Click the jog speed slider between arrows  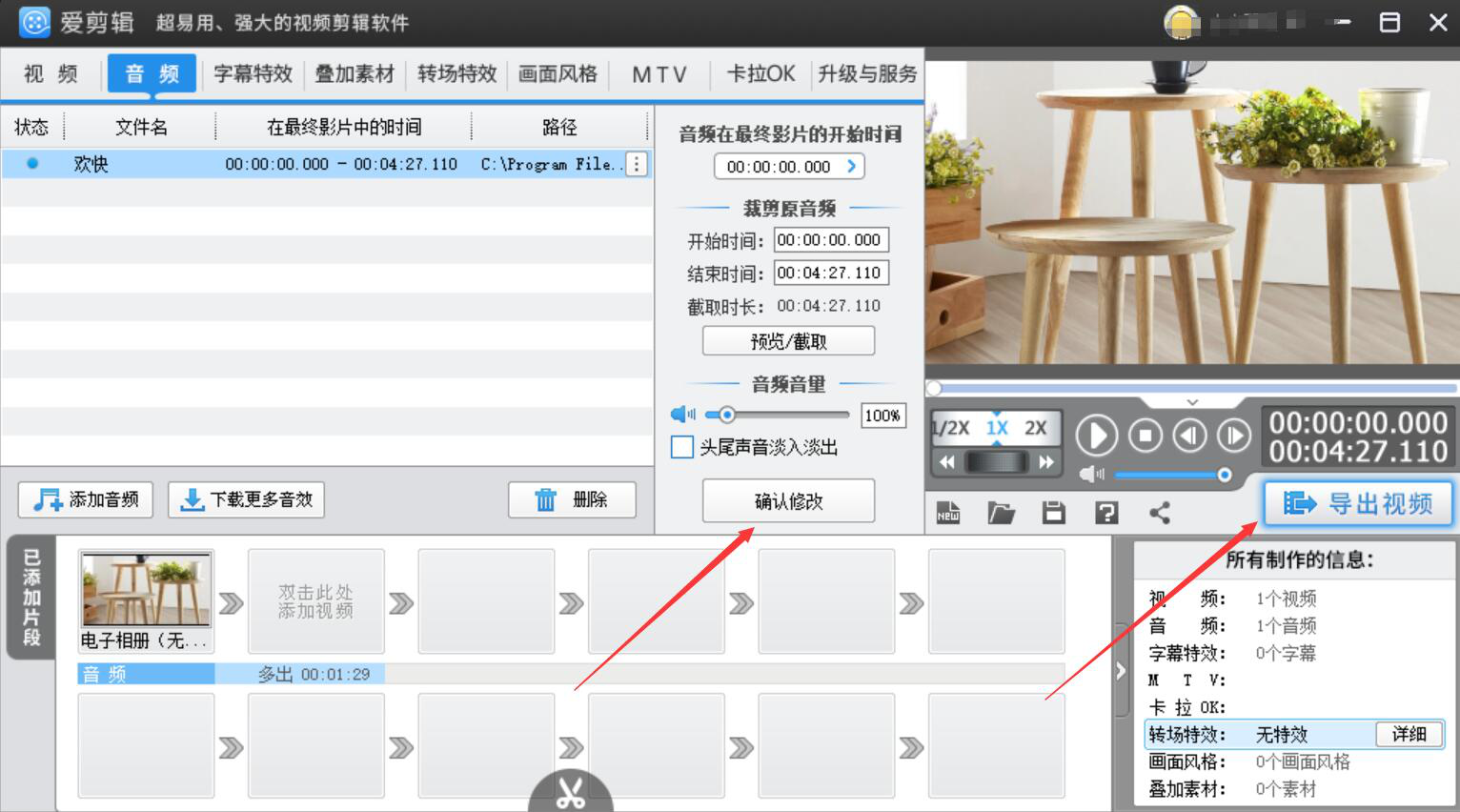pyautogui.click(x=997, y=462)
